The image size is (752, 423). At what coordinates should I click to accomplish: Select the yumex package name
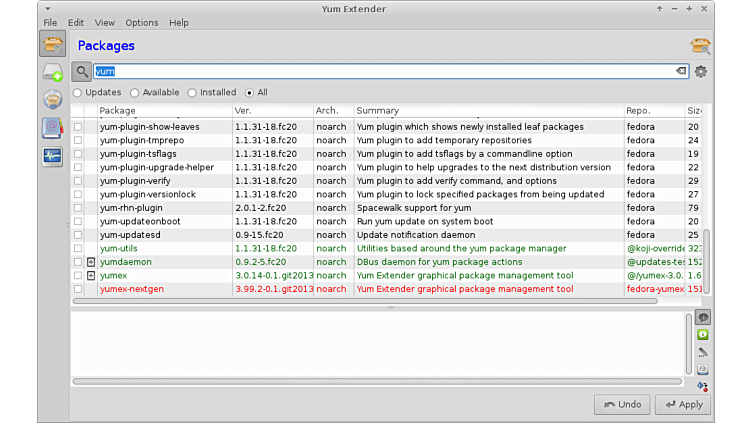[113, 276]
